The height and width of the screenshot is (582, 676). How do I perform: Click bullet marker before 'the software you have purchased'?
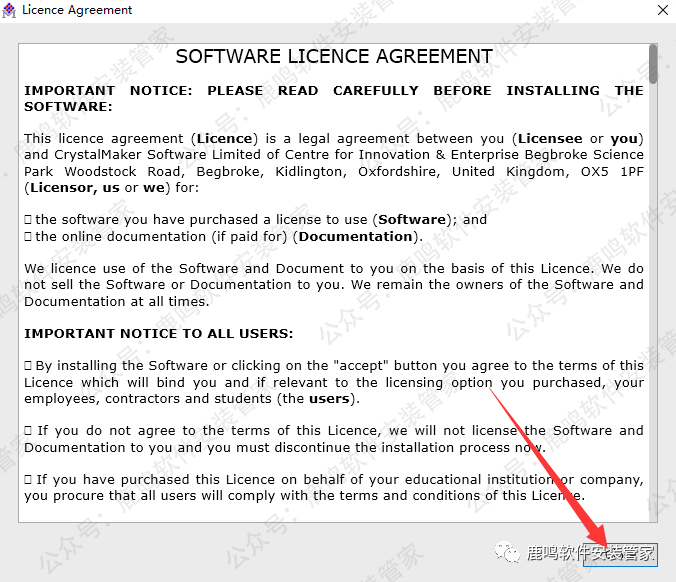[x=28, y=220]
